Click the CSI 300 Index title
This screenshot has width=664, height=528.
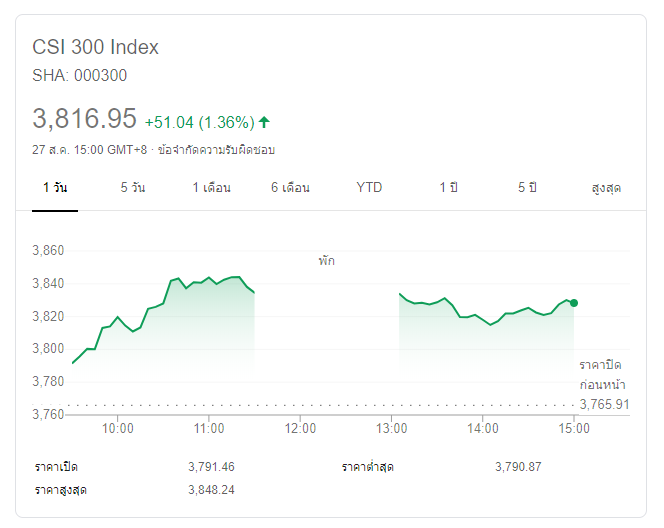point(96,47)
